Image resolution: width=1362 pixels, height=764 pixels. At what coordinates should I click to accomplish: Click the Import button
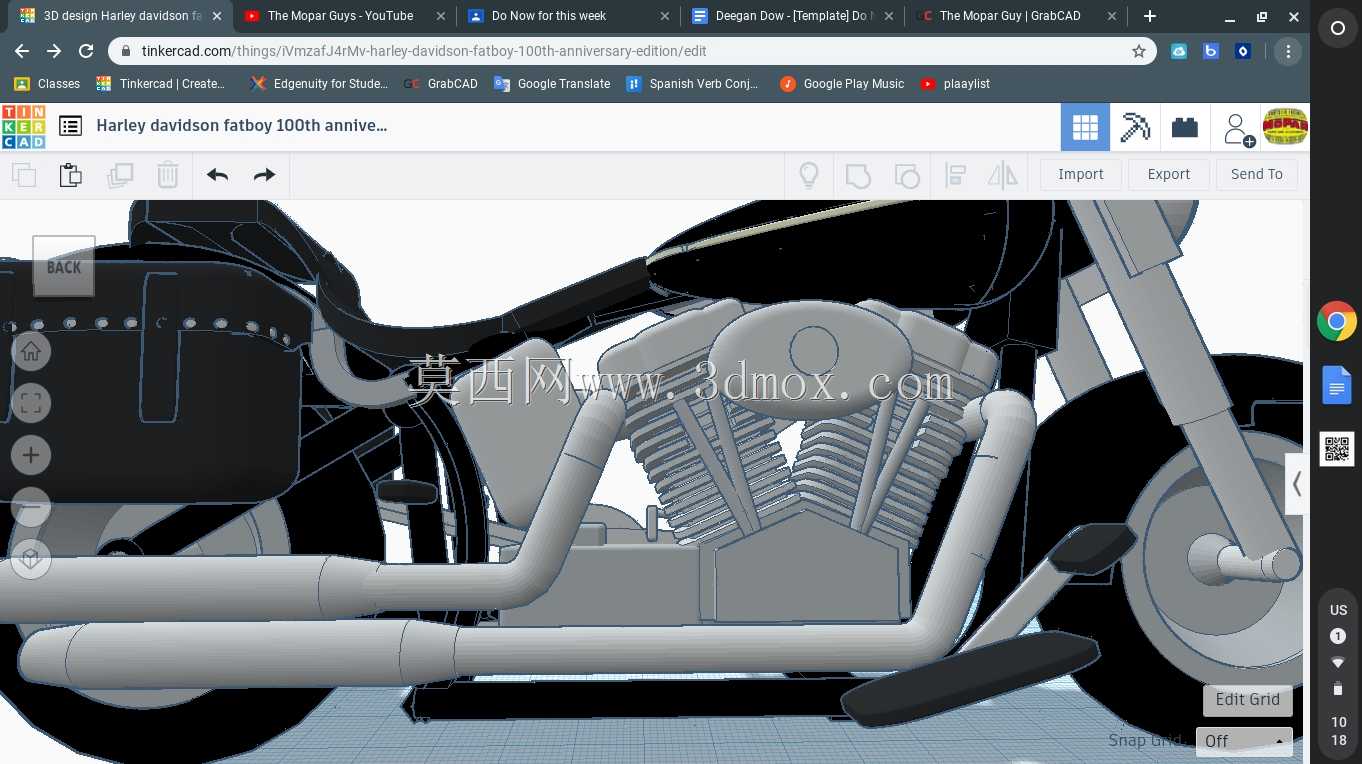(x=1081, y=174)
